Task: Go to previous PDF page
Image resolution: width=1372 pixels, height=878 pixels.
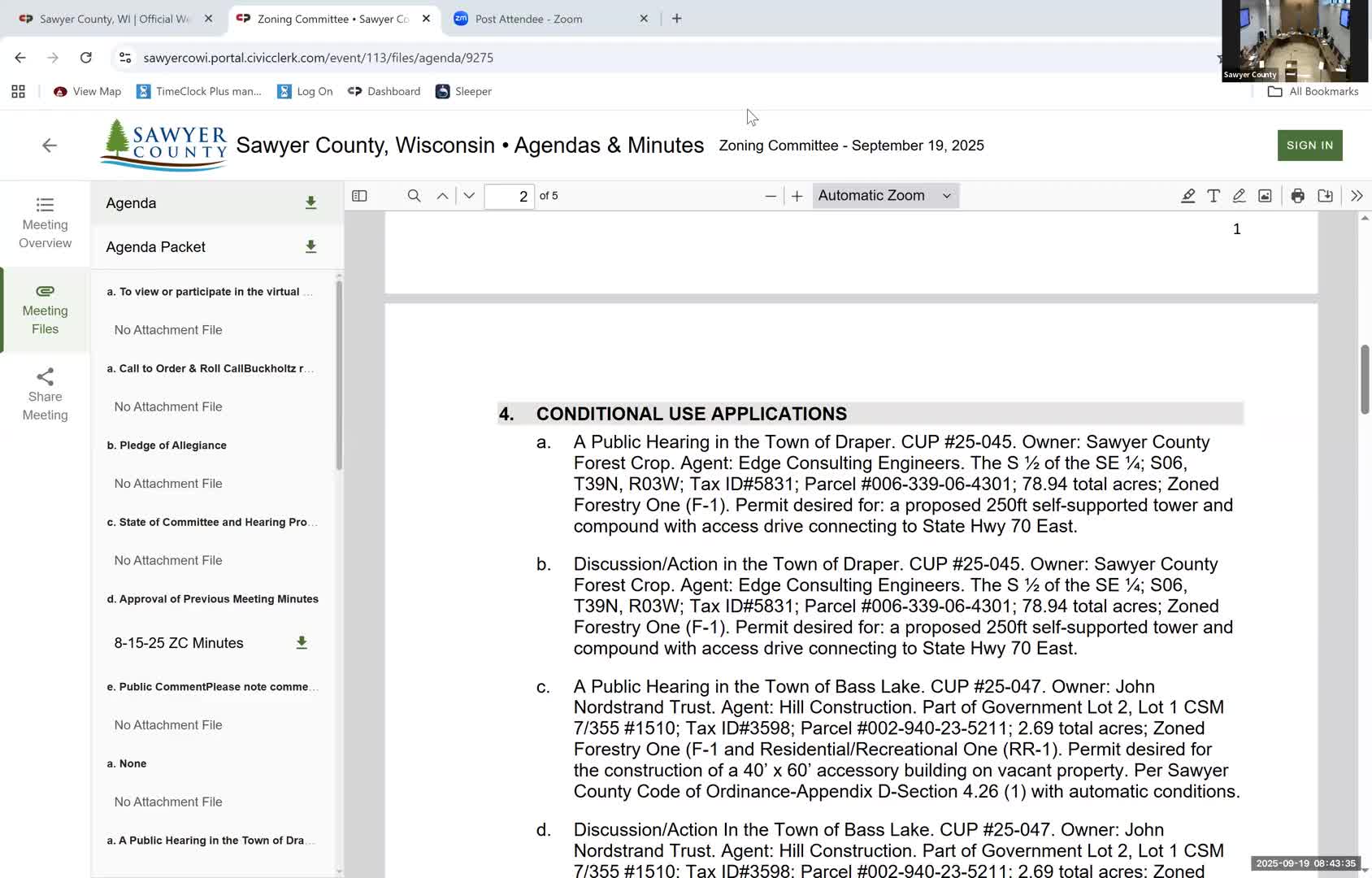Action: (442, 196)
